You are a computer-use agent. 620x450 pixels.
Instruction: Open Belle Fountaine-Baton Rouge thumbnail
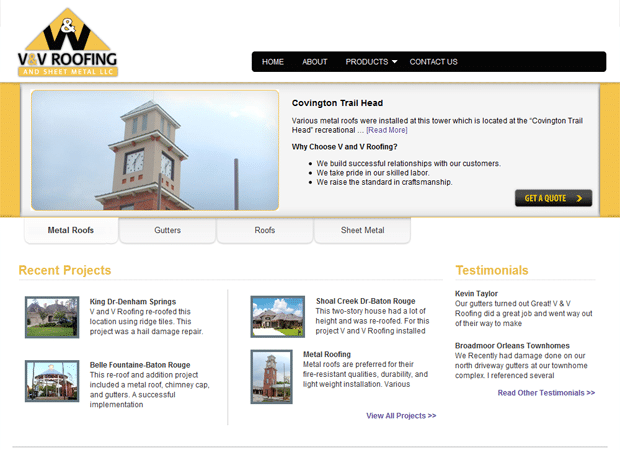point(52,381)
